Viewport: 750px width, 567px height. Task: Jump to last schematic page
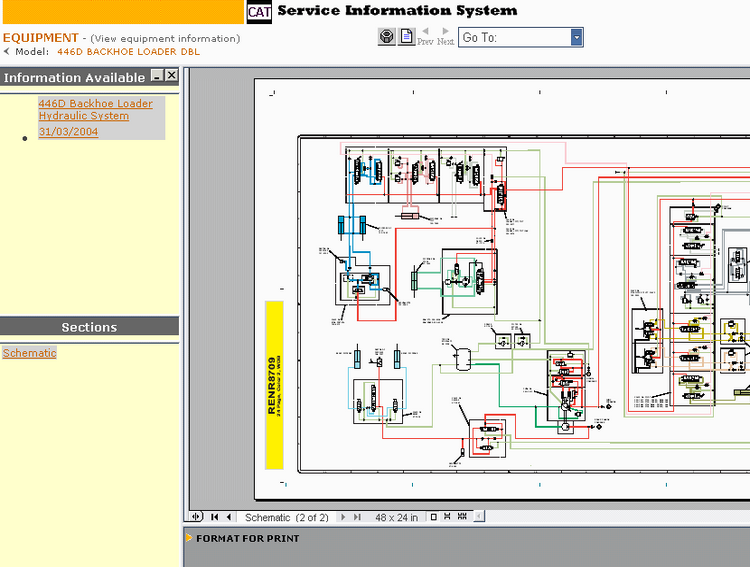click(x=357, y=517)
